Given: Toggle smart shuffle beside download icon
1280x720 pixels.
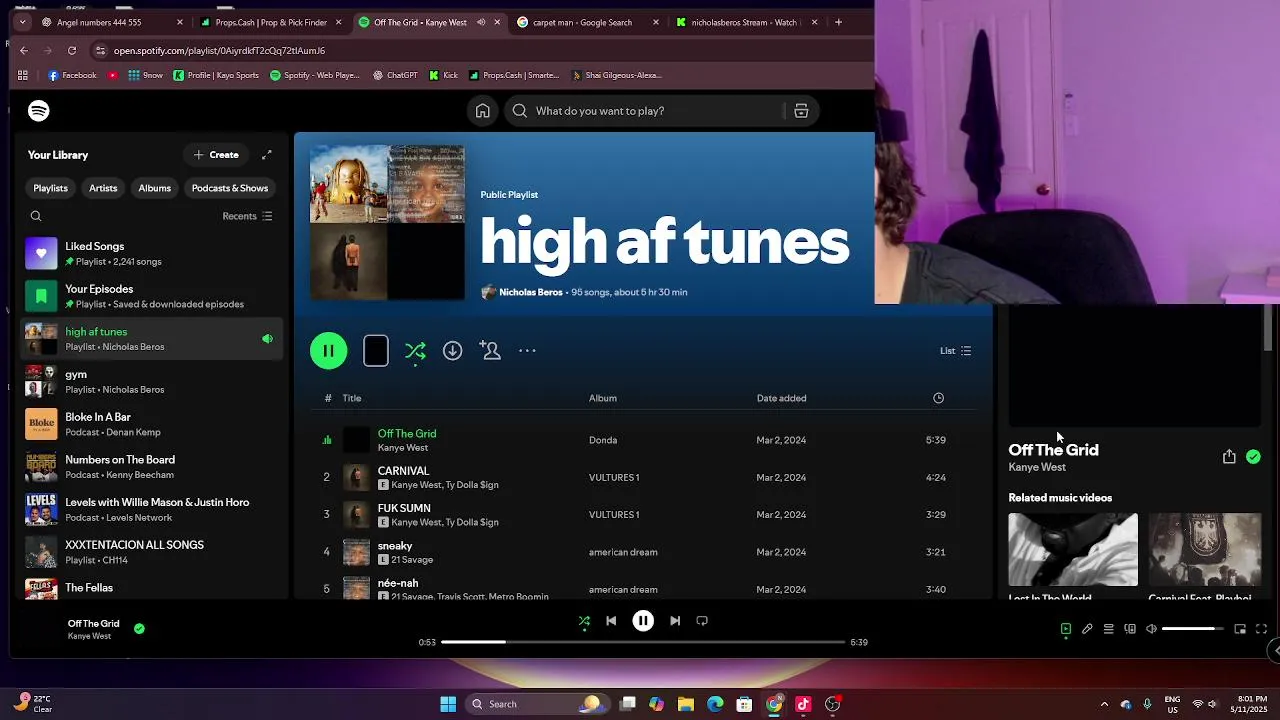Looking at the screenshot, I should (415, 351).
